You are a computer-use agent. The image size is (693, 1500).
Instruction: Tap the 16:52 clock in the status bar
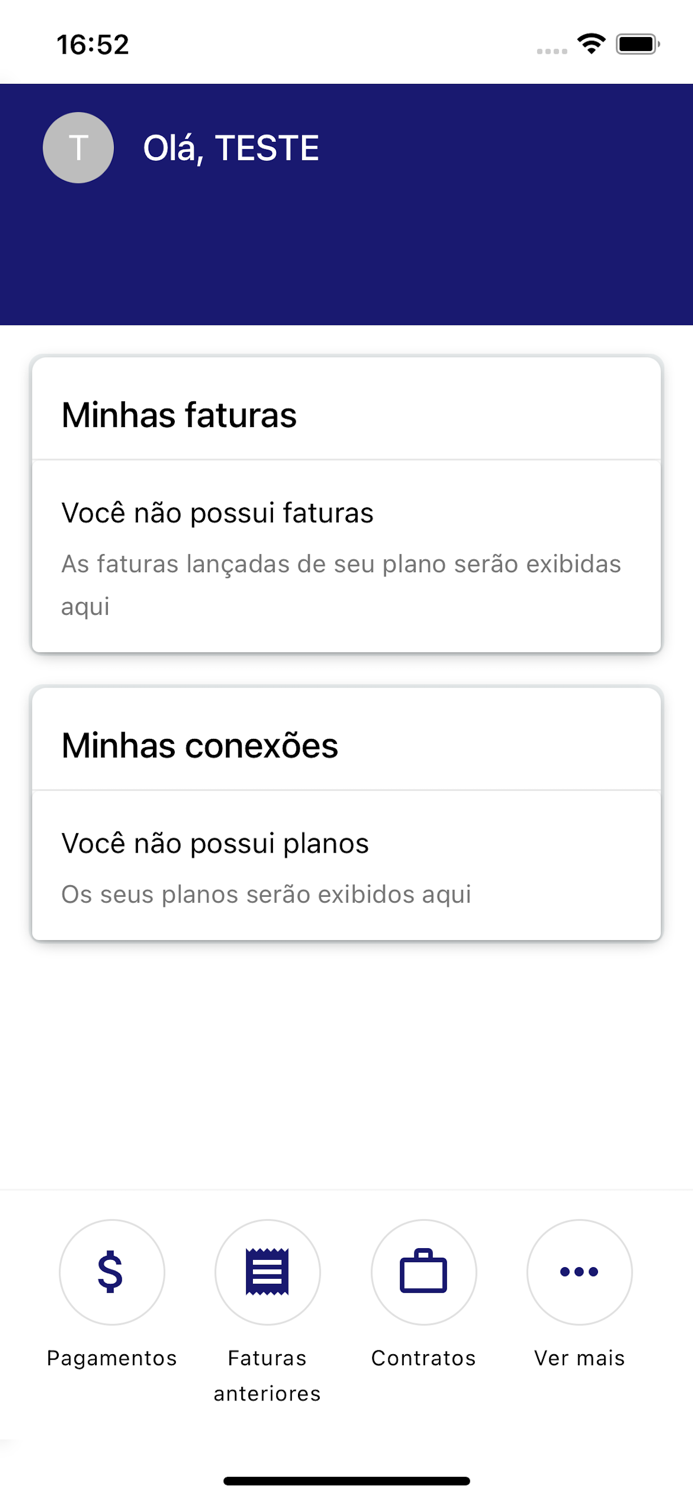point(93,44)
